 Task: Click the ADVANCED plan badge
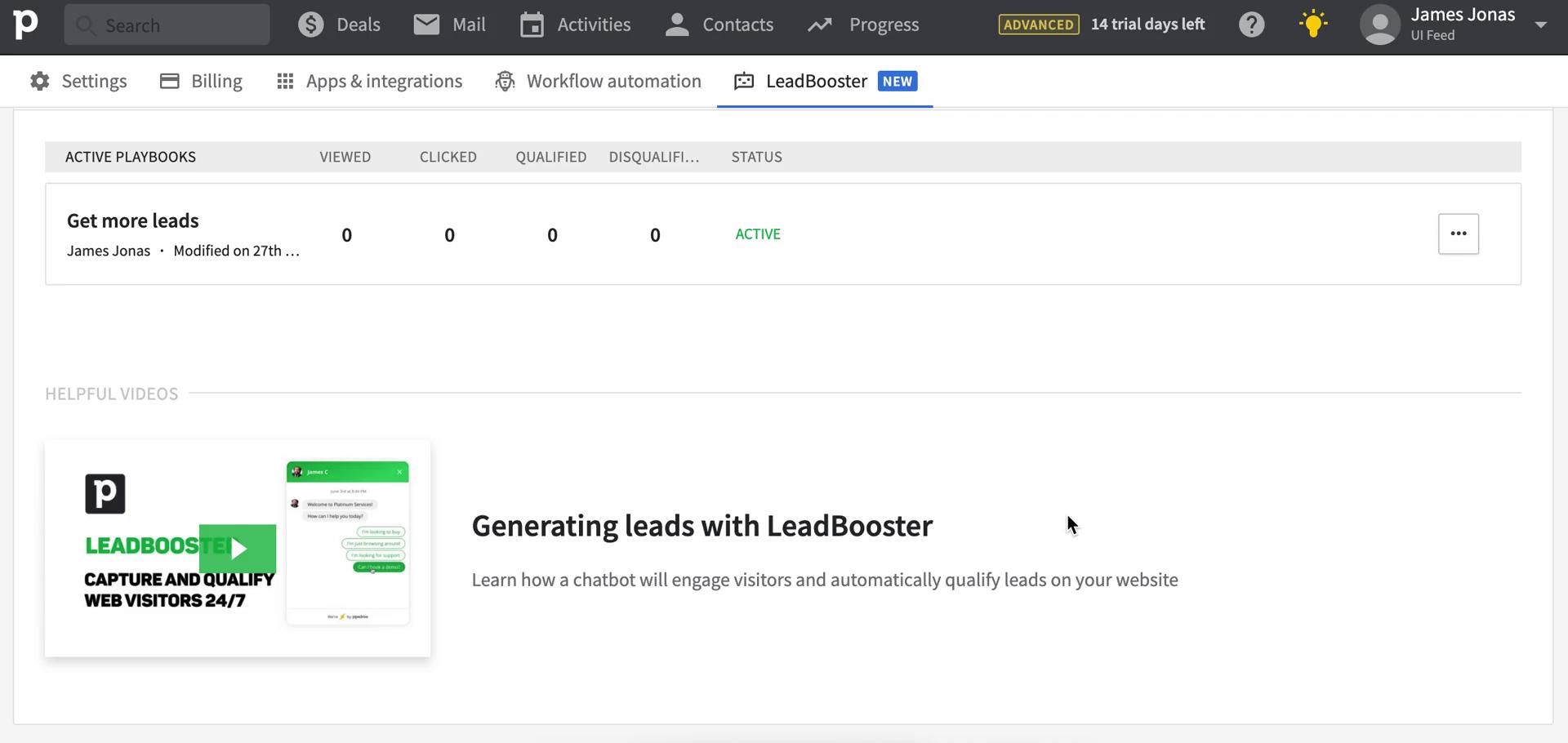tap(1038, 24)
